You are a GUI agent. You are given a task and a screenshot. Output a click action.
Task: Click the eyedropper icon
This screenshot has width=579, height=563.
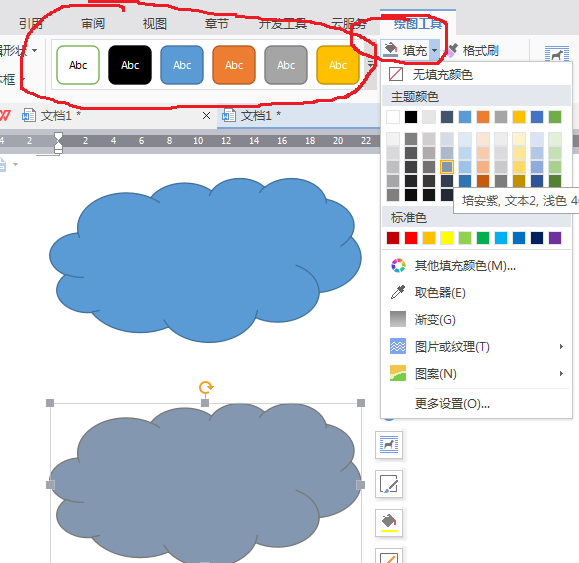point(398,292)
